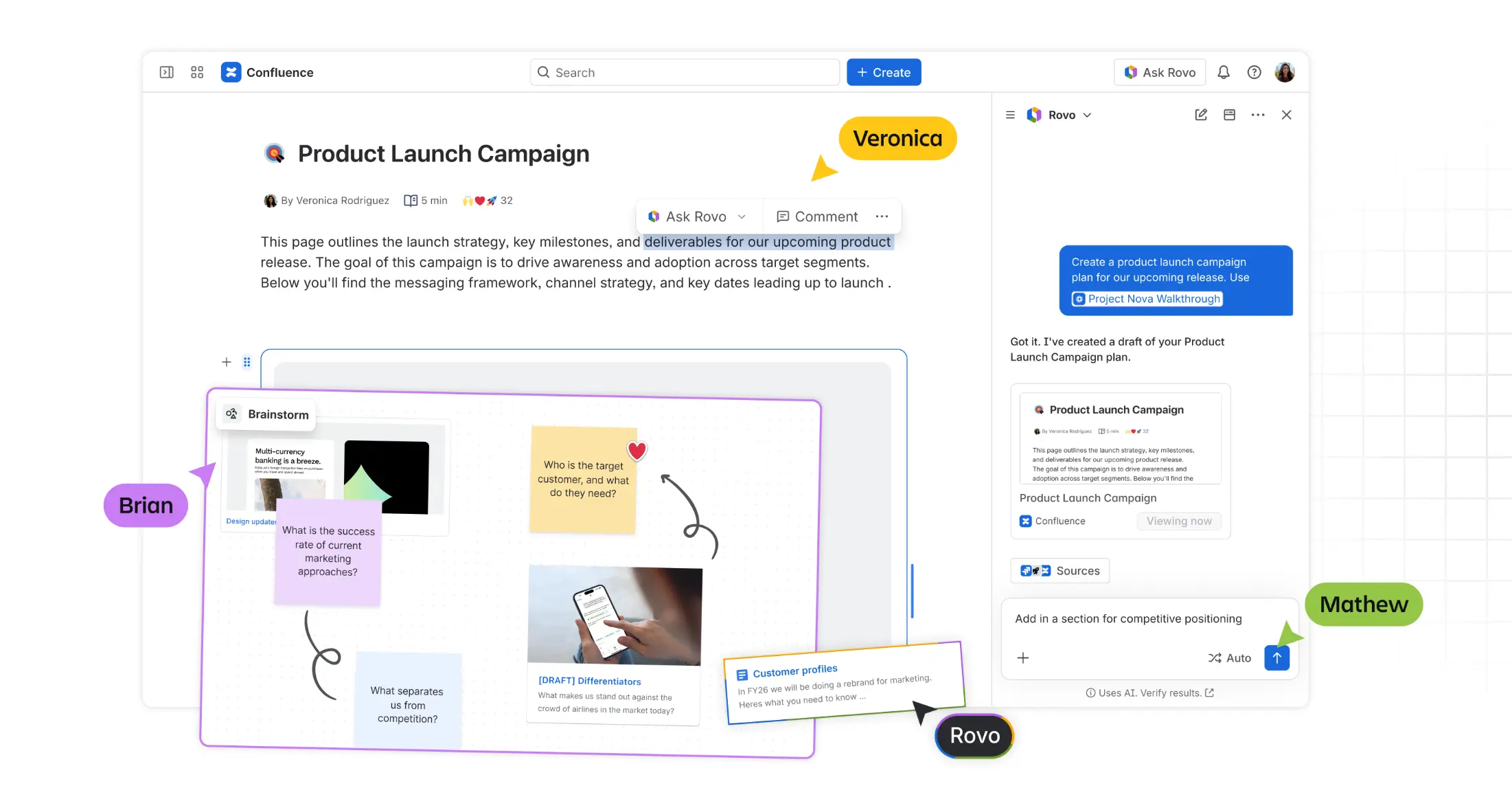Expand the Rovo agent dropdown
This screenshot has height=799, width=1512.
pyautogui.click(x=1087, y=115)
